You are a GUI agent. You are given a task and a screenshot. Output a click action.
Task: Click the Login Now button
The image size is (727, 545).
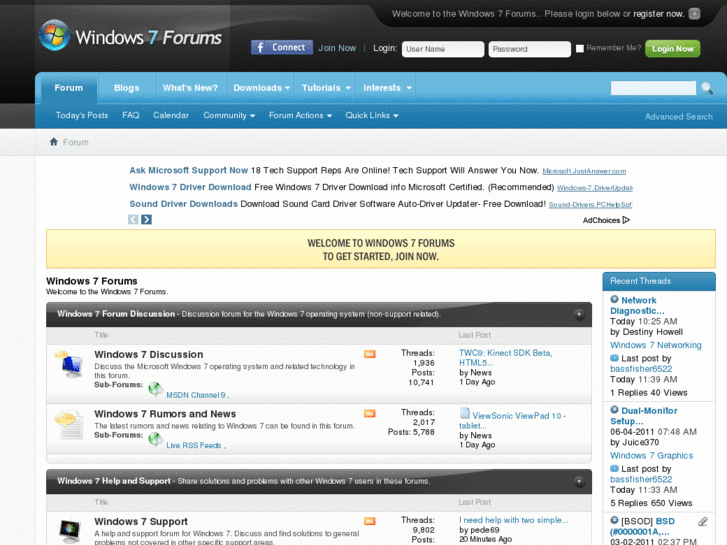click(x=672, y=49)
